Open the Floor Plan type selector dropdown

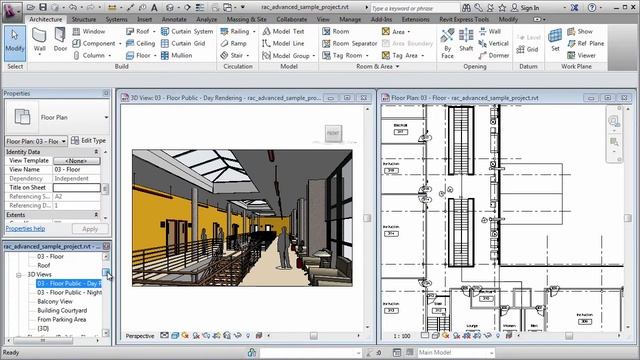pyautogui.click(x=106, y=117)
